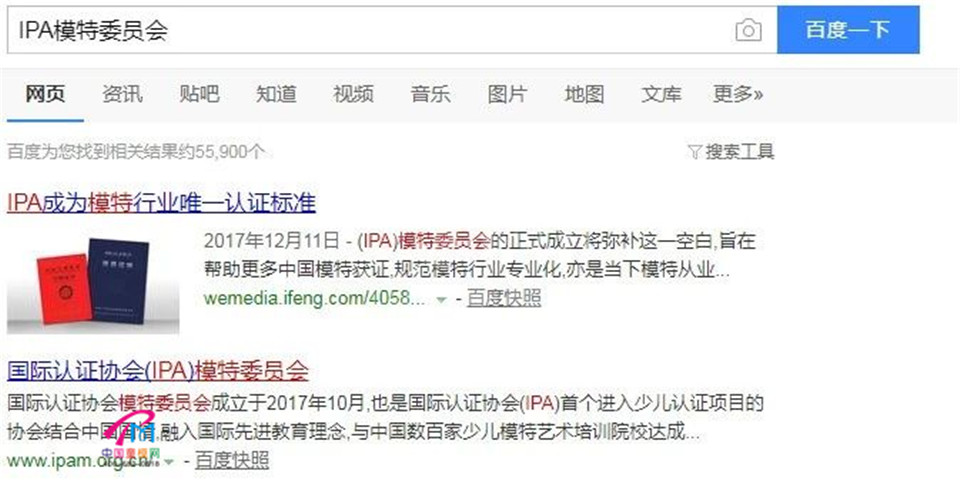
Task: Select the 地图 tab
Action: [x=584, y=94]
